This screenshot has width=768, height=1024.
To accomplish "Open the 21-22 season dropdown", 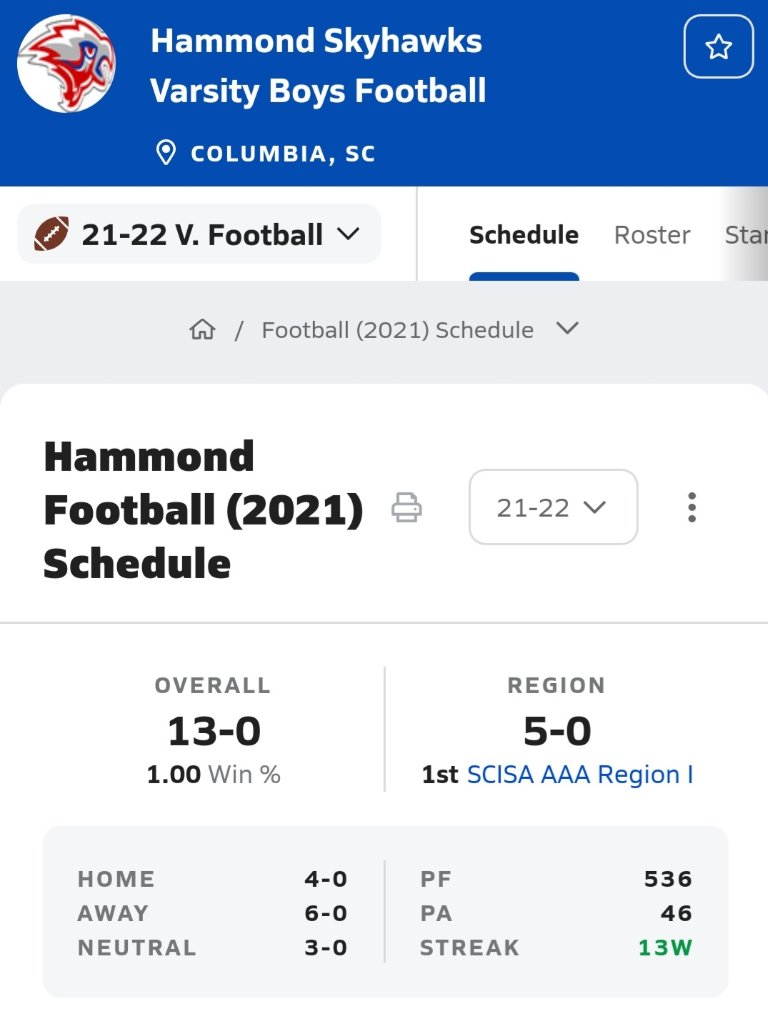I will [x=553, y=507].
